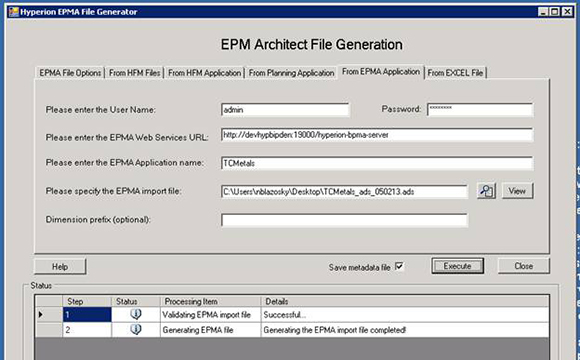
Task: Click the Hyperion EPMA File Generator title icon
Action: pos(14,12)
